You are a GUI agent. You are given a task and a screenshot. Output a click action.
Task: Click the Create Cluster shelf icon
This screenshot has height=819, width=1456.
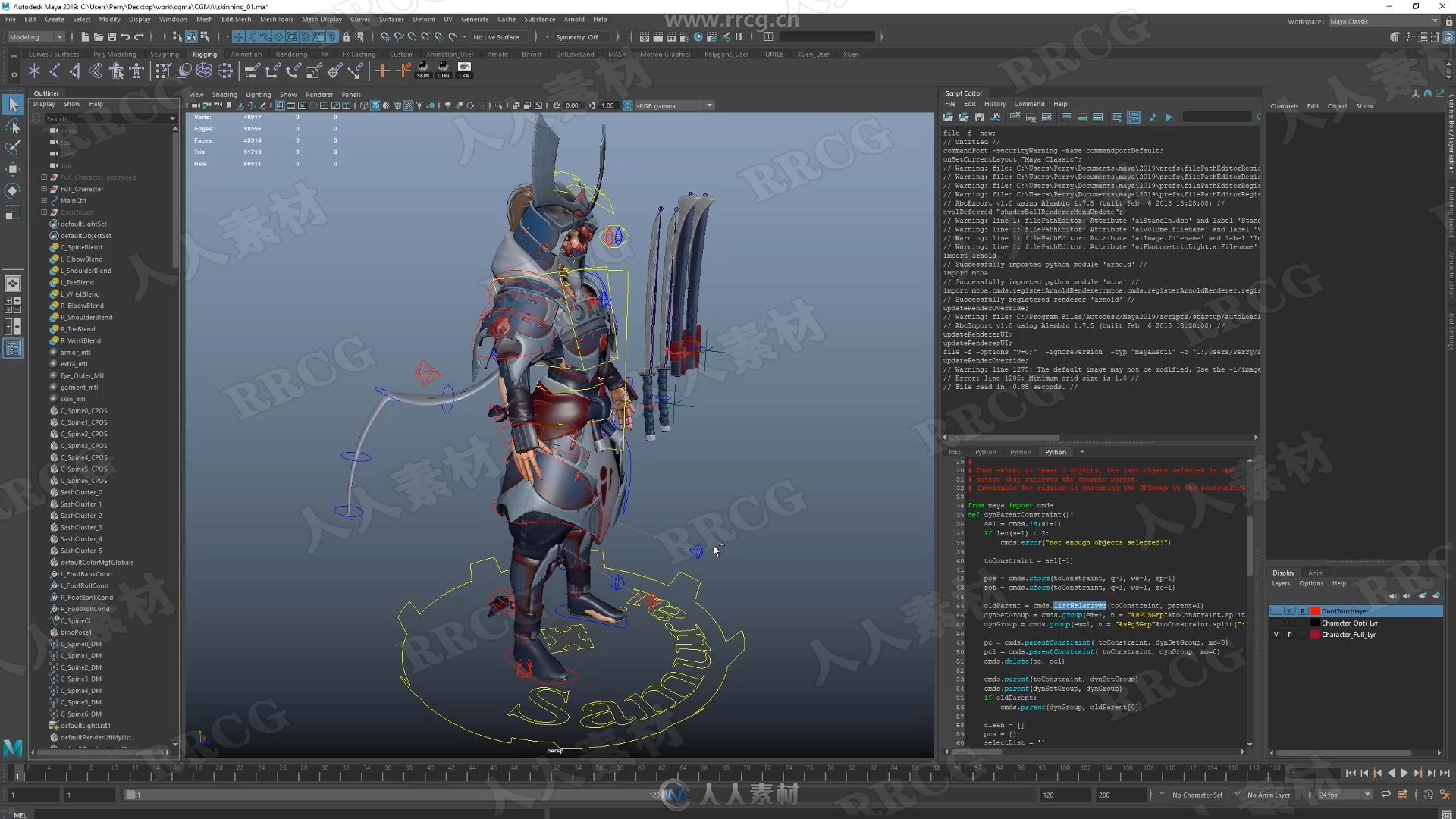[225, 71]
